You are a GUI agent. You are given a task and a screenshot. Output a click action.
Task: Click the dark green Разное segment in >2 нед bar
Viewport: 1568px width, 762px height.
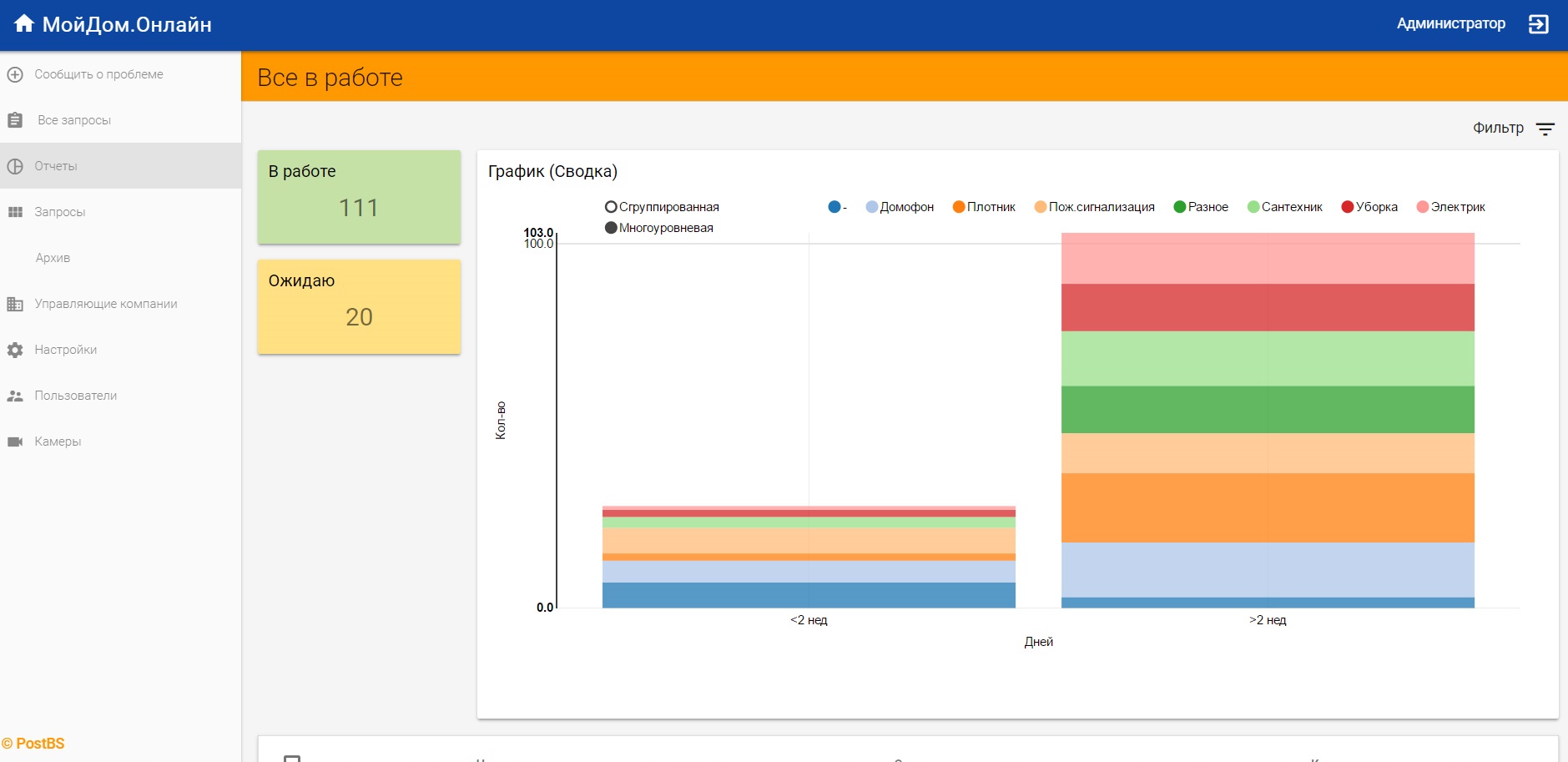(x=1268, y=409)
